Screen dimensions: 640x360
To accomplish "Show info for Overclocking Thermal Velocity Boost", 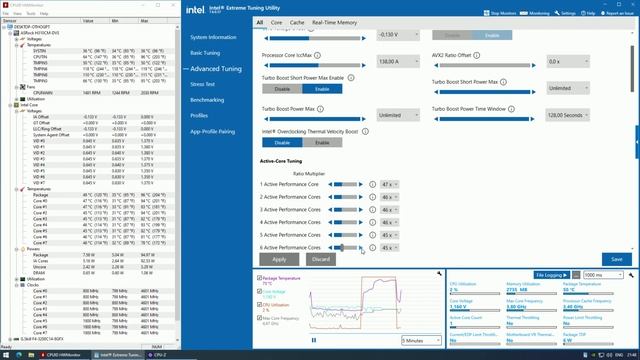I will click(x=365, y=131).
